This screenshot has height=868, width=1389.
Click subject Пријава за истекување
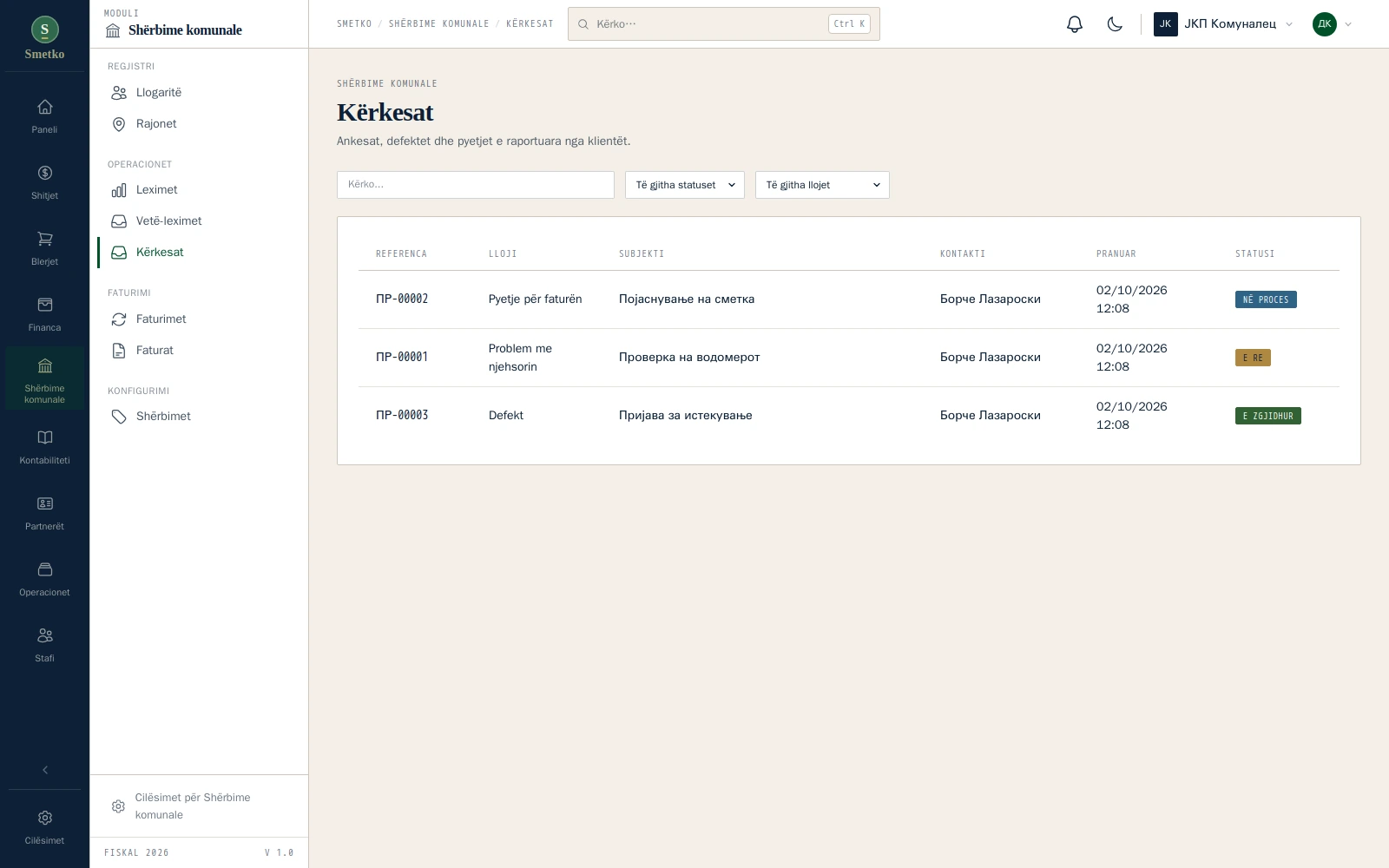click(x=686, y=416)
